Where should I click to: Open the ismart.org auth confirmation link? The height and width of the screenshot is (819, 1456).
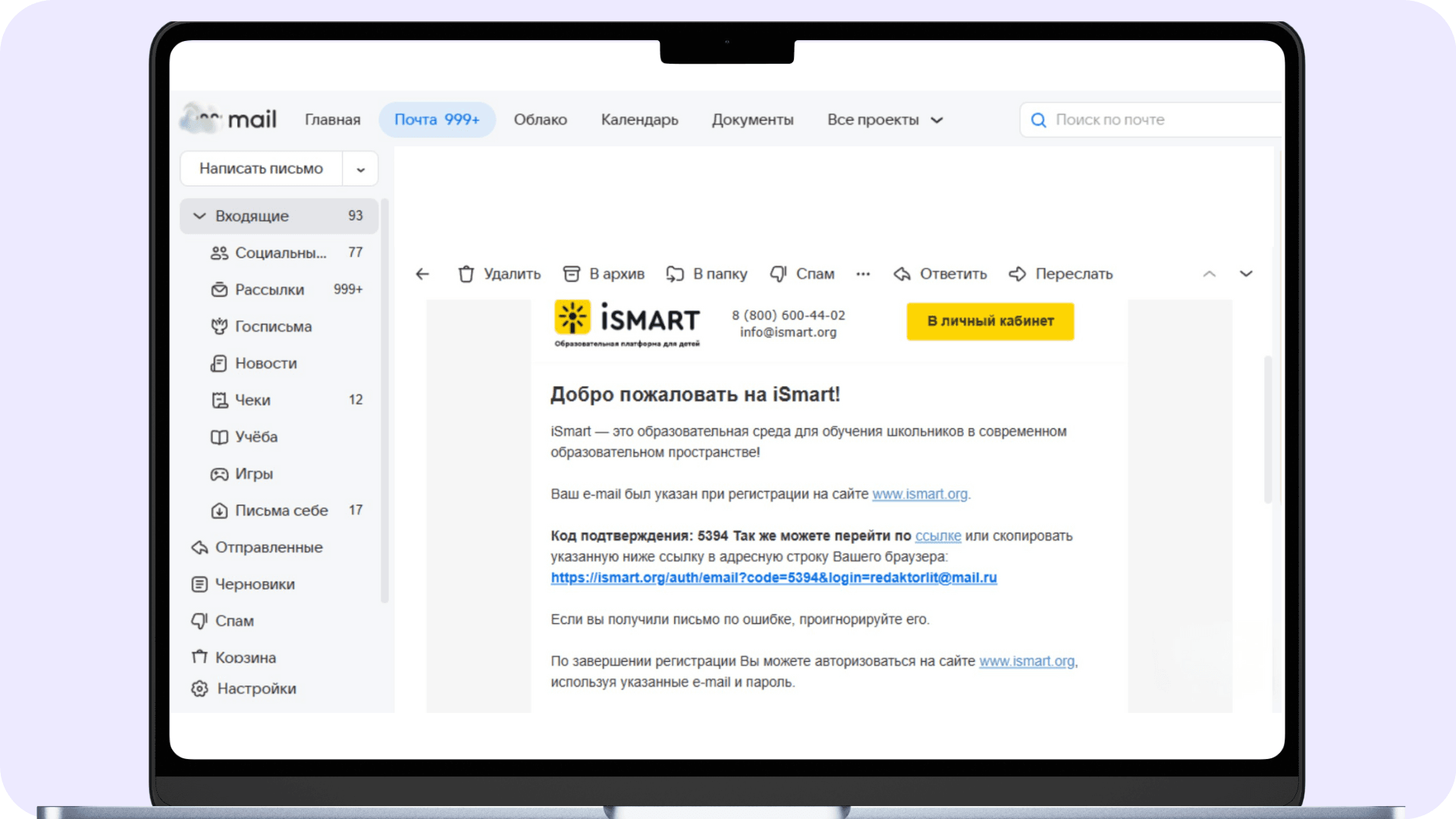tap(773, 578)
